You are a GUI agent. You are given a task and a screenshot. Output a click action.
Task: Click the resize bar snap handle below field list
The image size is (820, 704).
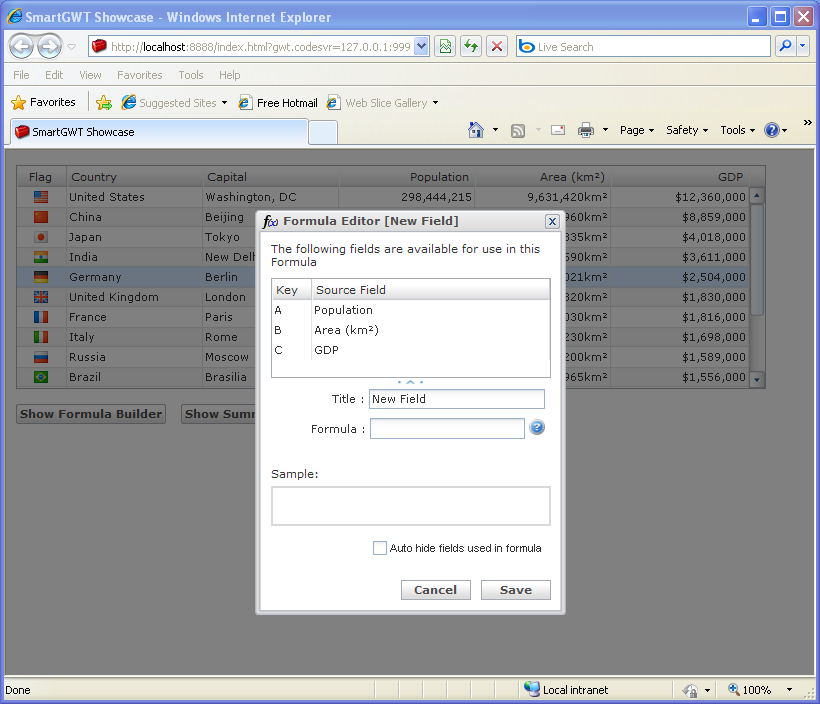pos(411,382)
